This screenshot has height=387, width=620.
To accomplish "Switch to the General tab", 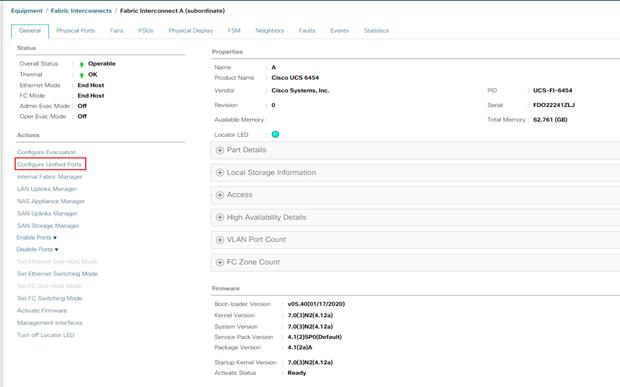I will [30, 31].
